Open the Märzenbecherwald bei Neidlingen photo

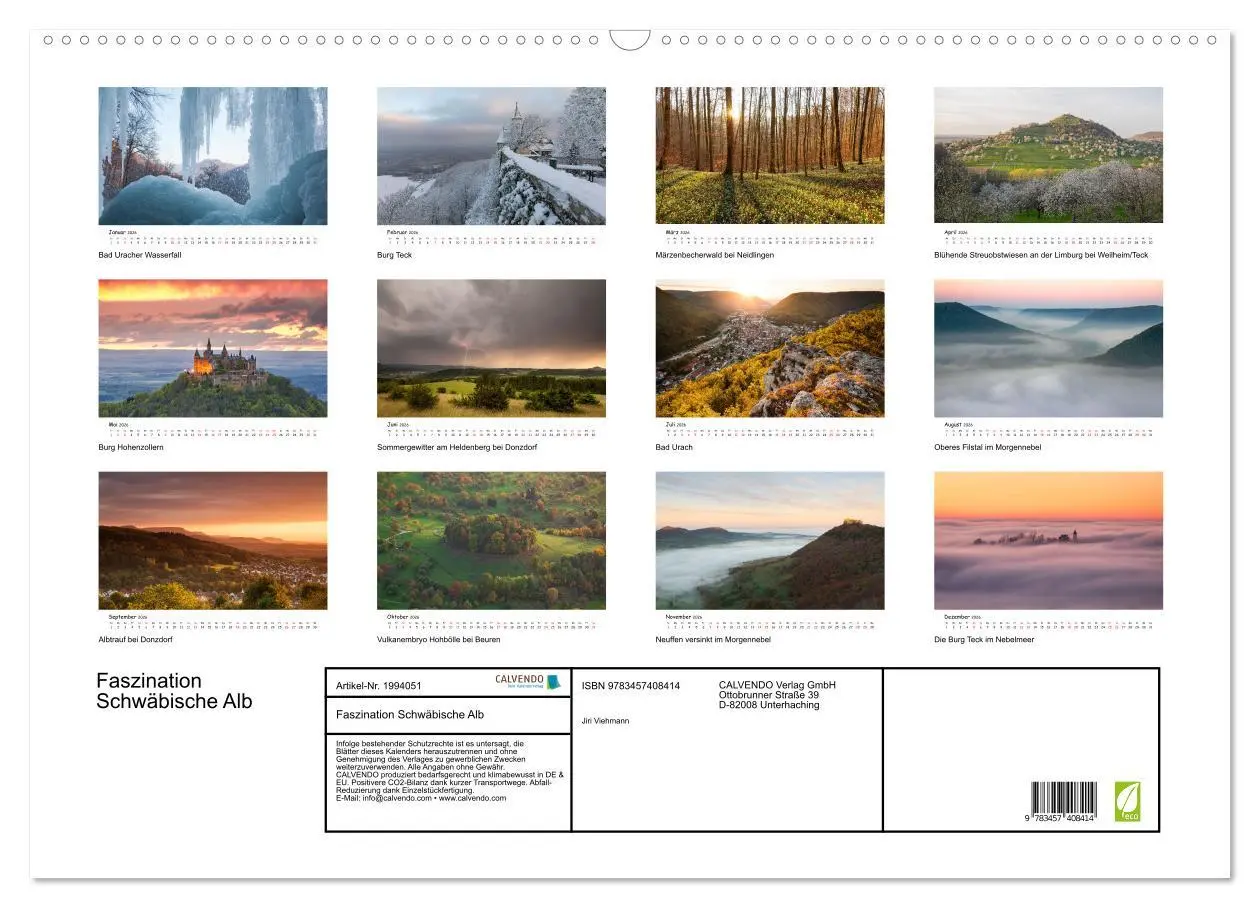pos(769,156)
